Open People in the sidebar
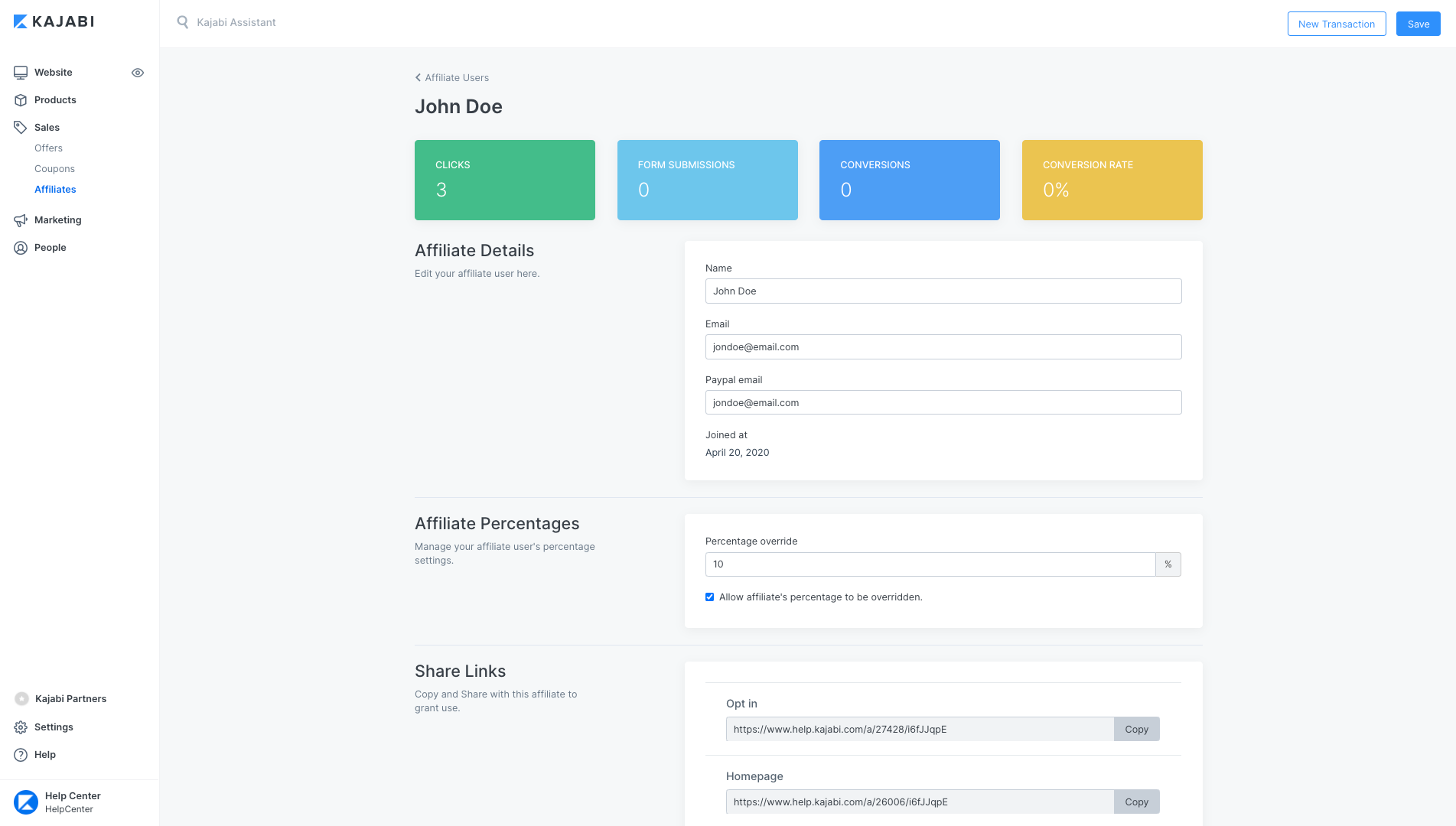Image resolution: width=1456 pixels, height=826 pixels. tap(50, 248)
